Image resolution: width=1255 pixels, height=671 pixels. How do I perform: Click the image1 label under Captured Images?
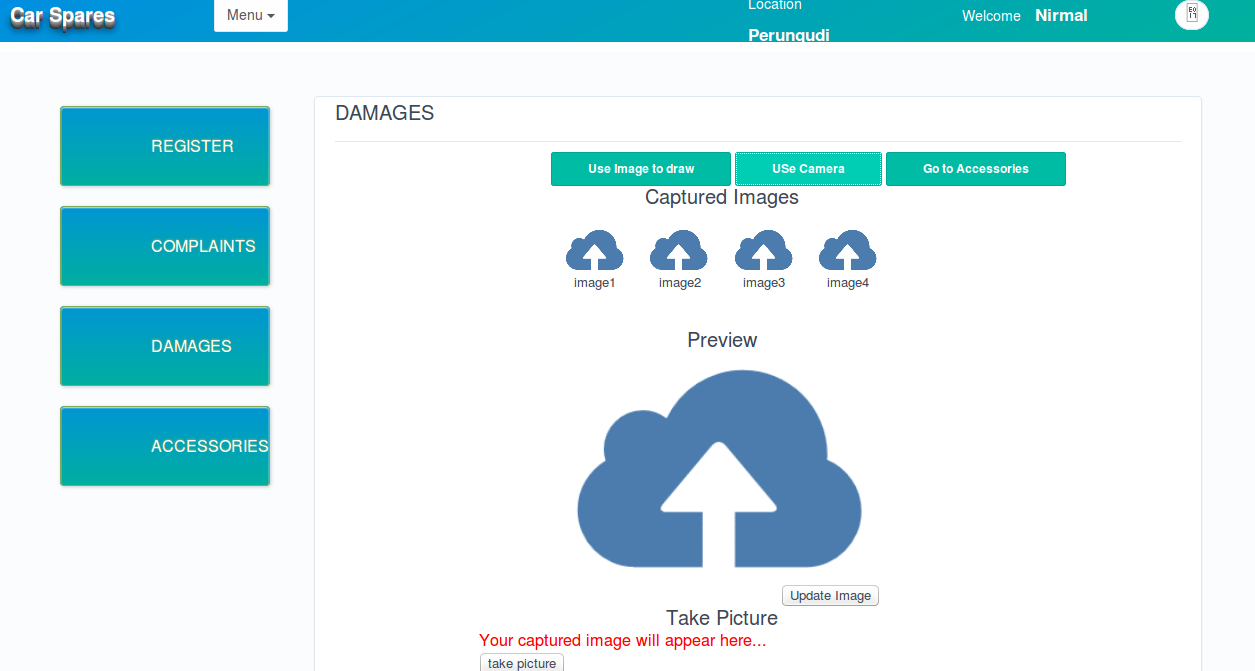(594, 283)
